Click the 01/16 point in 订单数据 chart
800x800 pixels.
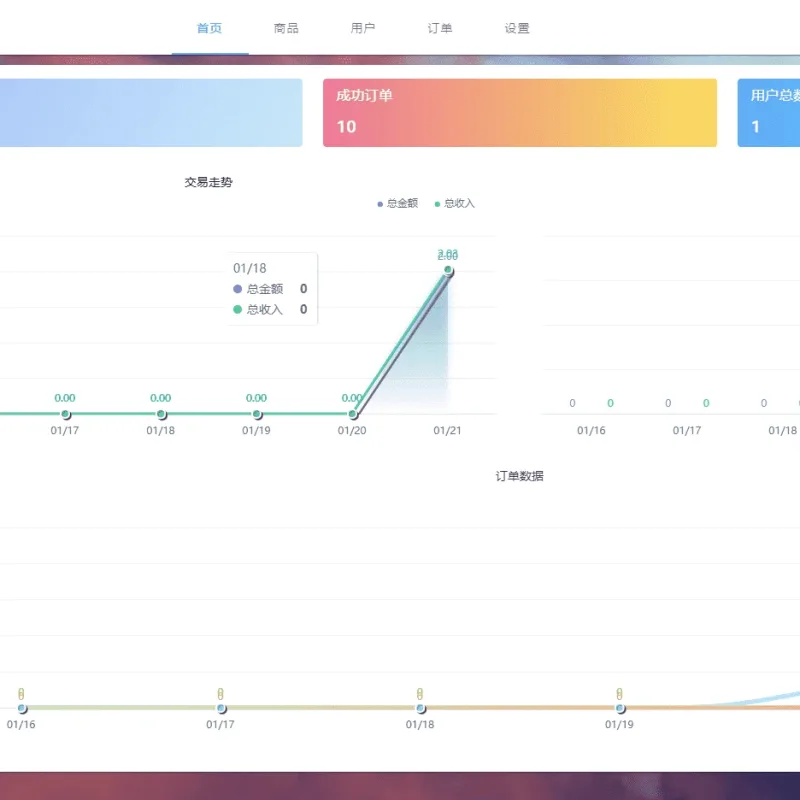click(x=22, y=708)
